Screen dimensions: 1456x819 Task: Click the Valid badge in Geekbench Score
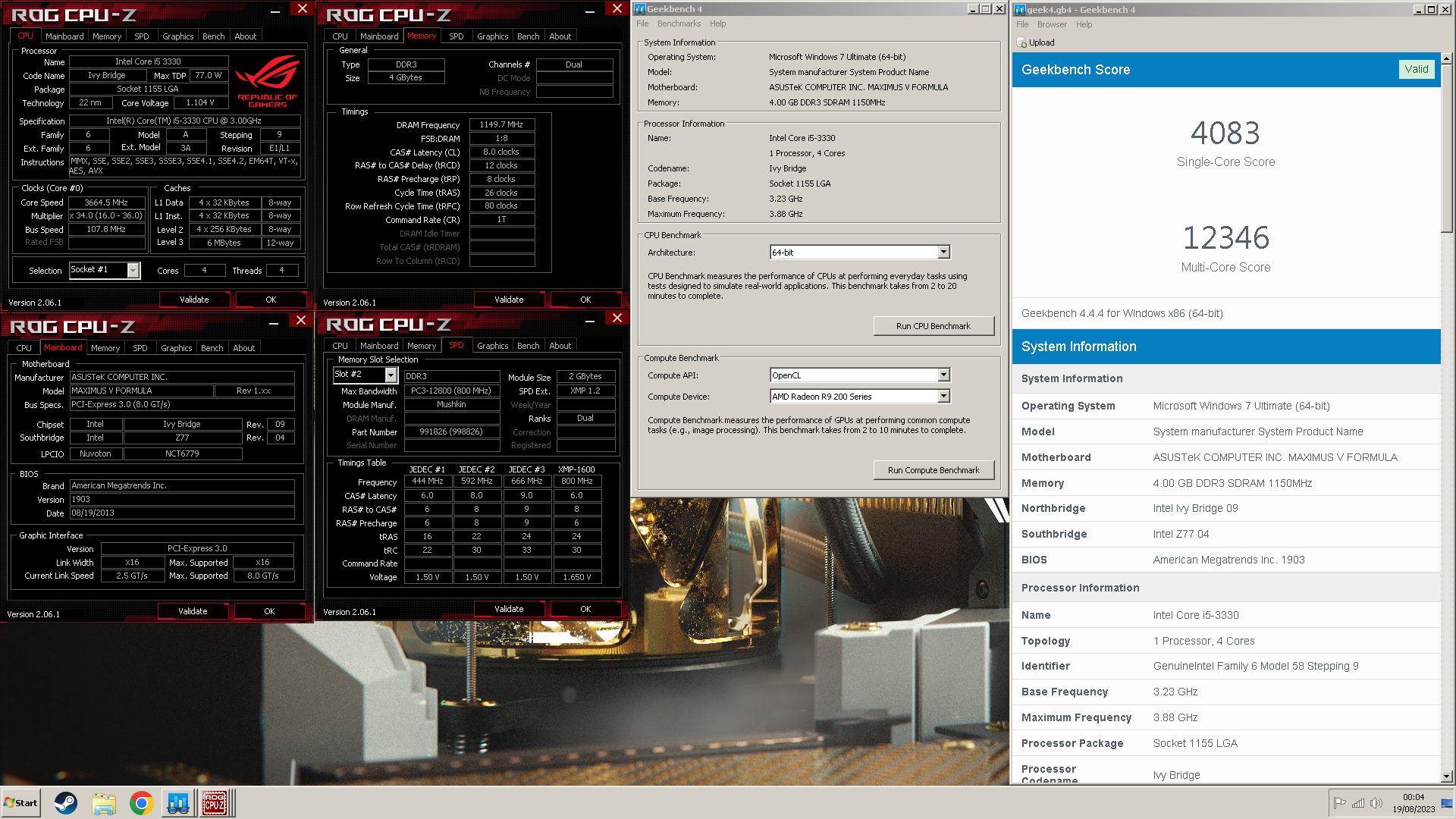pos(1416,69)
